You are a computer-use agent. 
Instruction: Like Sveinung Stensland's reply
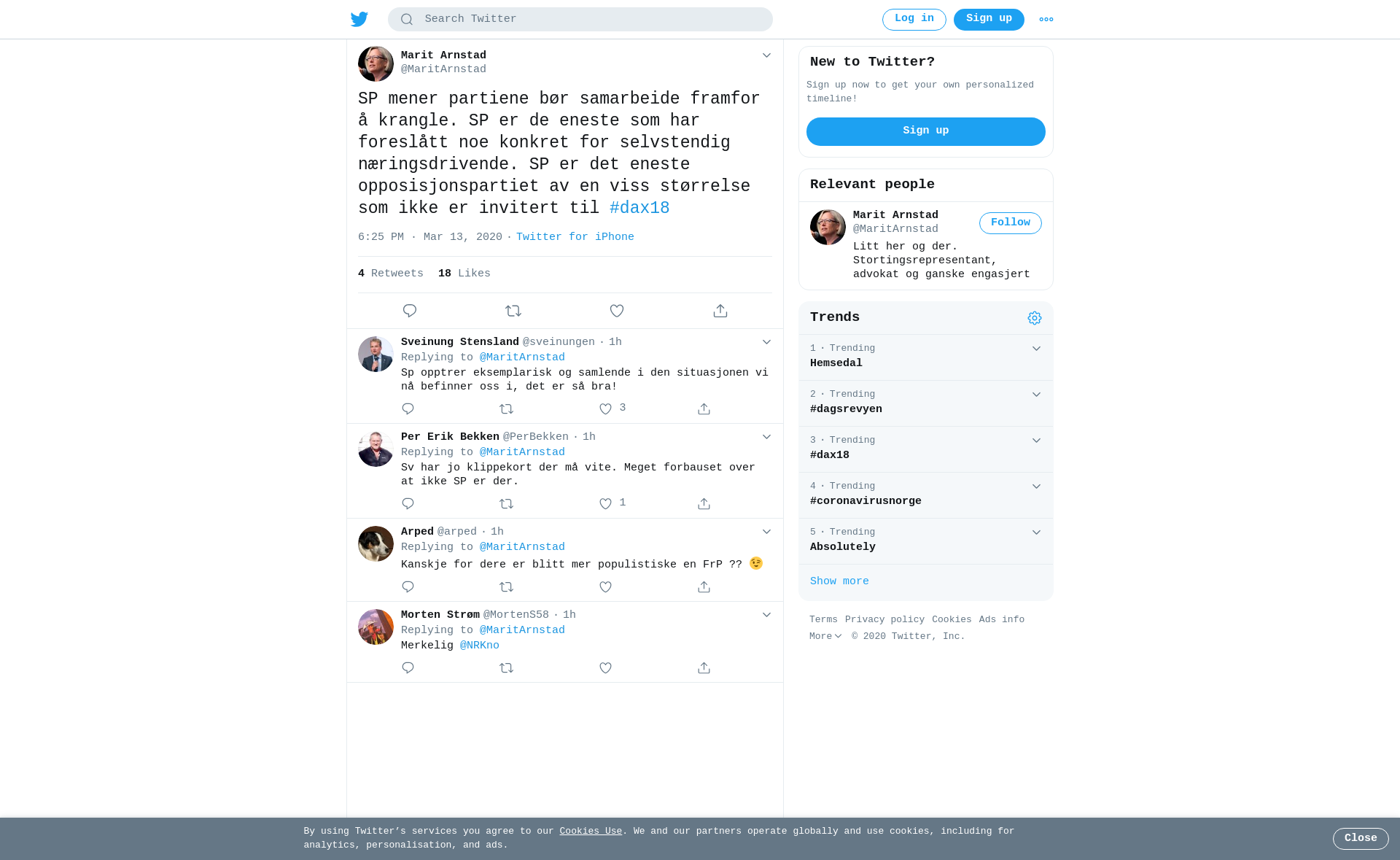(x=605, y=409)
